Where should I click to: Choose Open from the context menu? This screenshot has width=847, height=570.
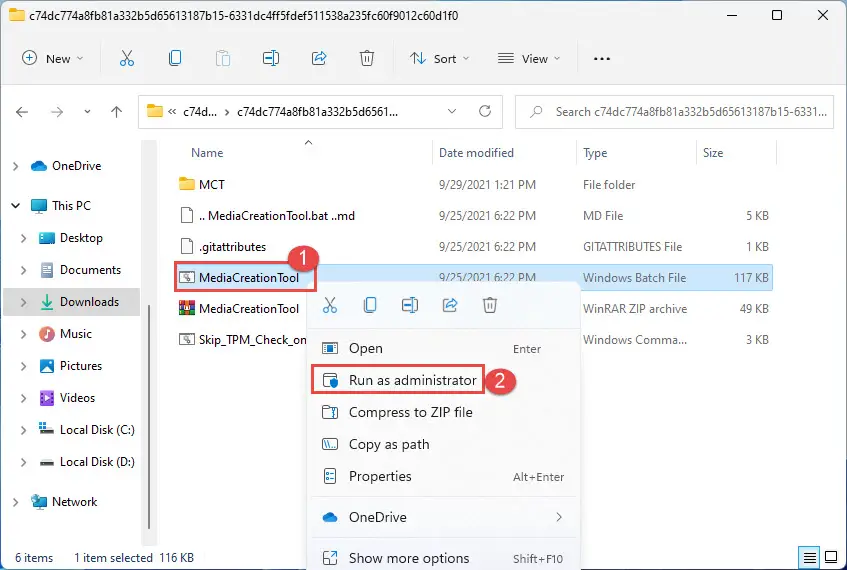(x=443, y=348)
